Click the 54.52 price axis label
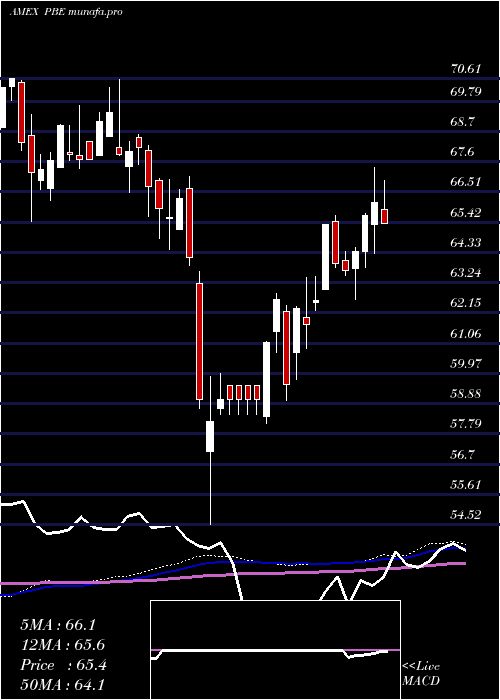500x700 pixels. [467, 515]
